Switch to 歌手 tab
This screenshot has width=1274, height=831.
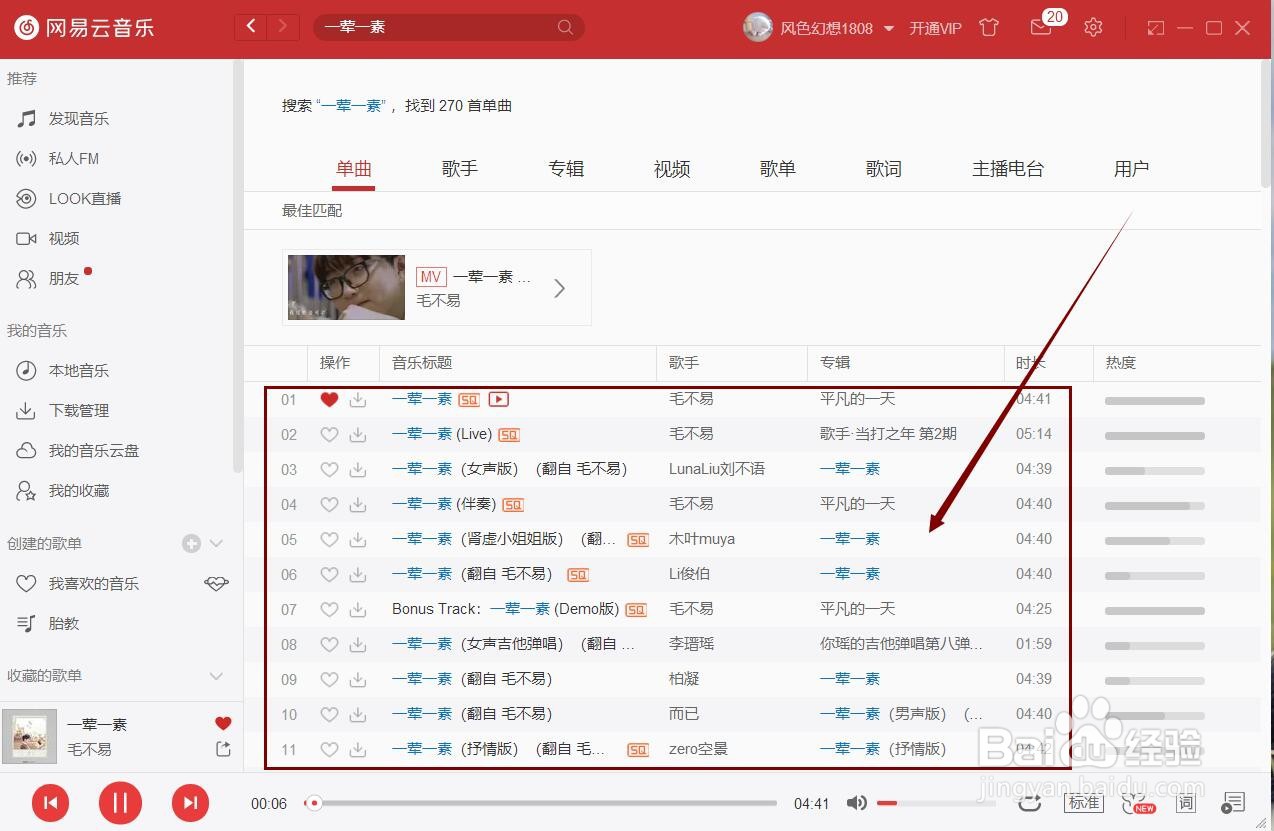coord(460,169)
